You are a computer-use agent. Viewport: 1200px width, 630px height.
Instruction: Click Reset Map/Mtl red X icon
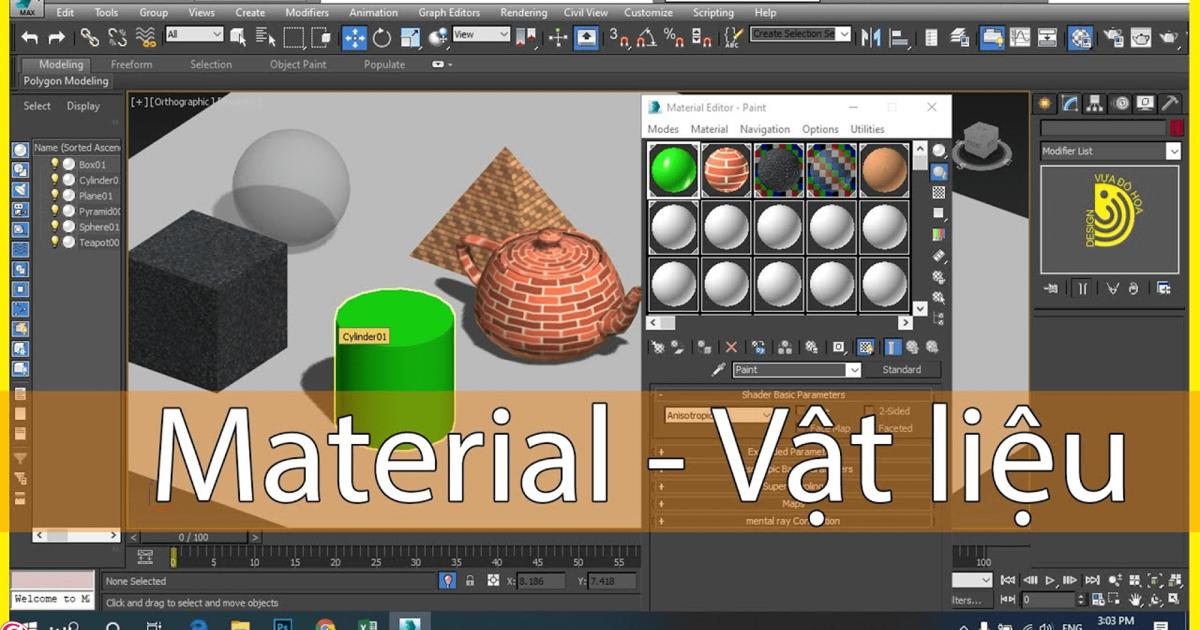pyautogui.click(x=731, y=347)
